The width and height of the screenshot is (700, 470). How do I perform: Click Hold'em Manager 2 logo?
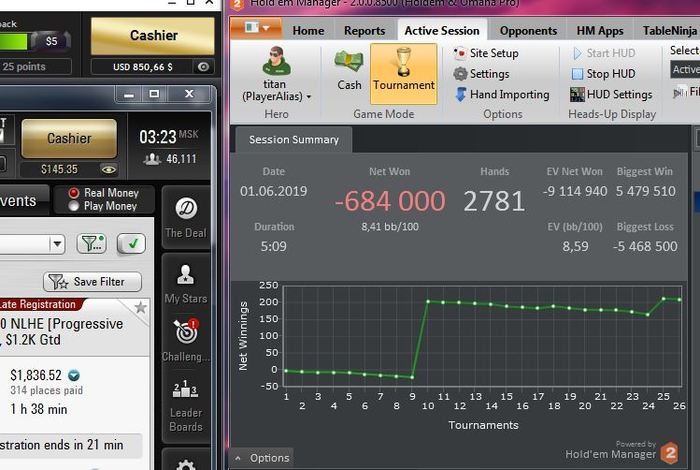pos(670,453)
